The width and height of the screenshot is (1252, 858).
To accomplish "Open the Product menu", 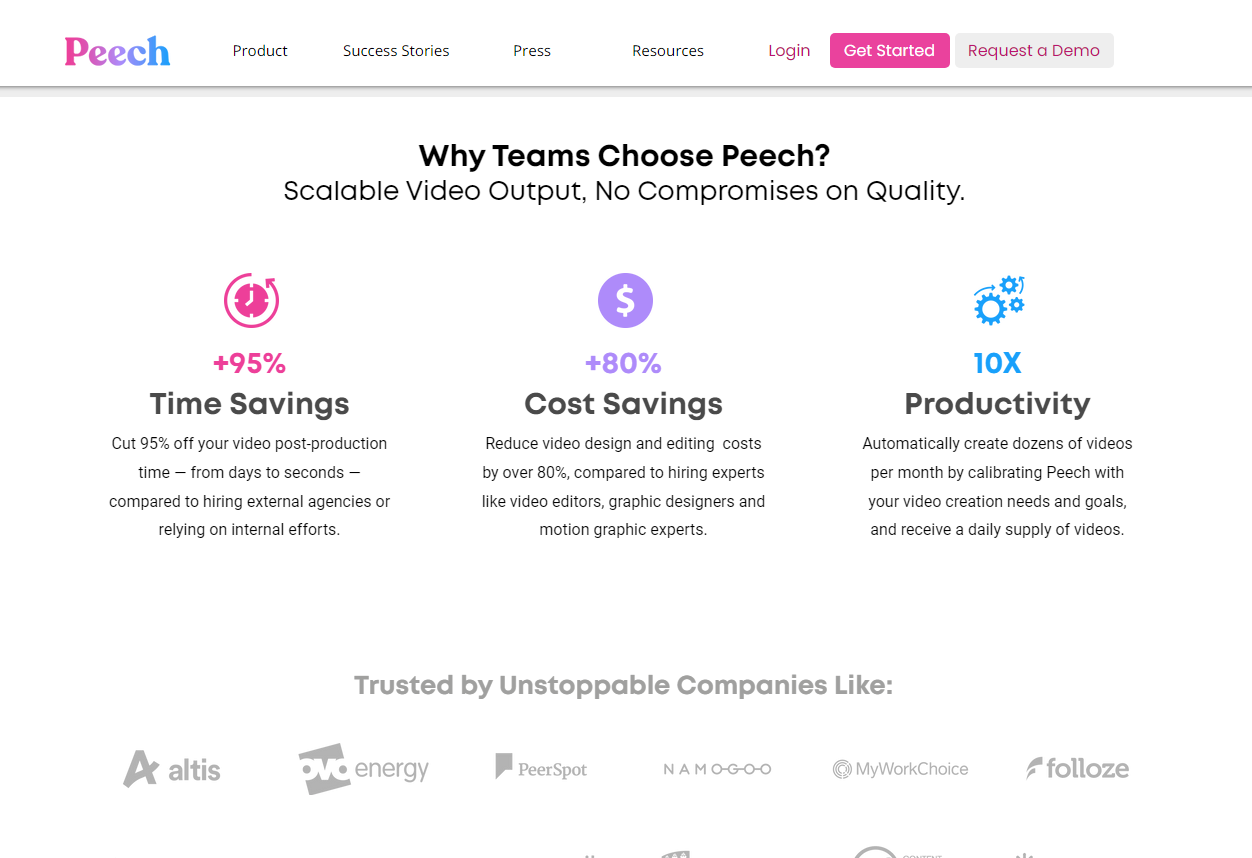I will [260, 51].
